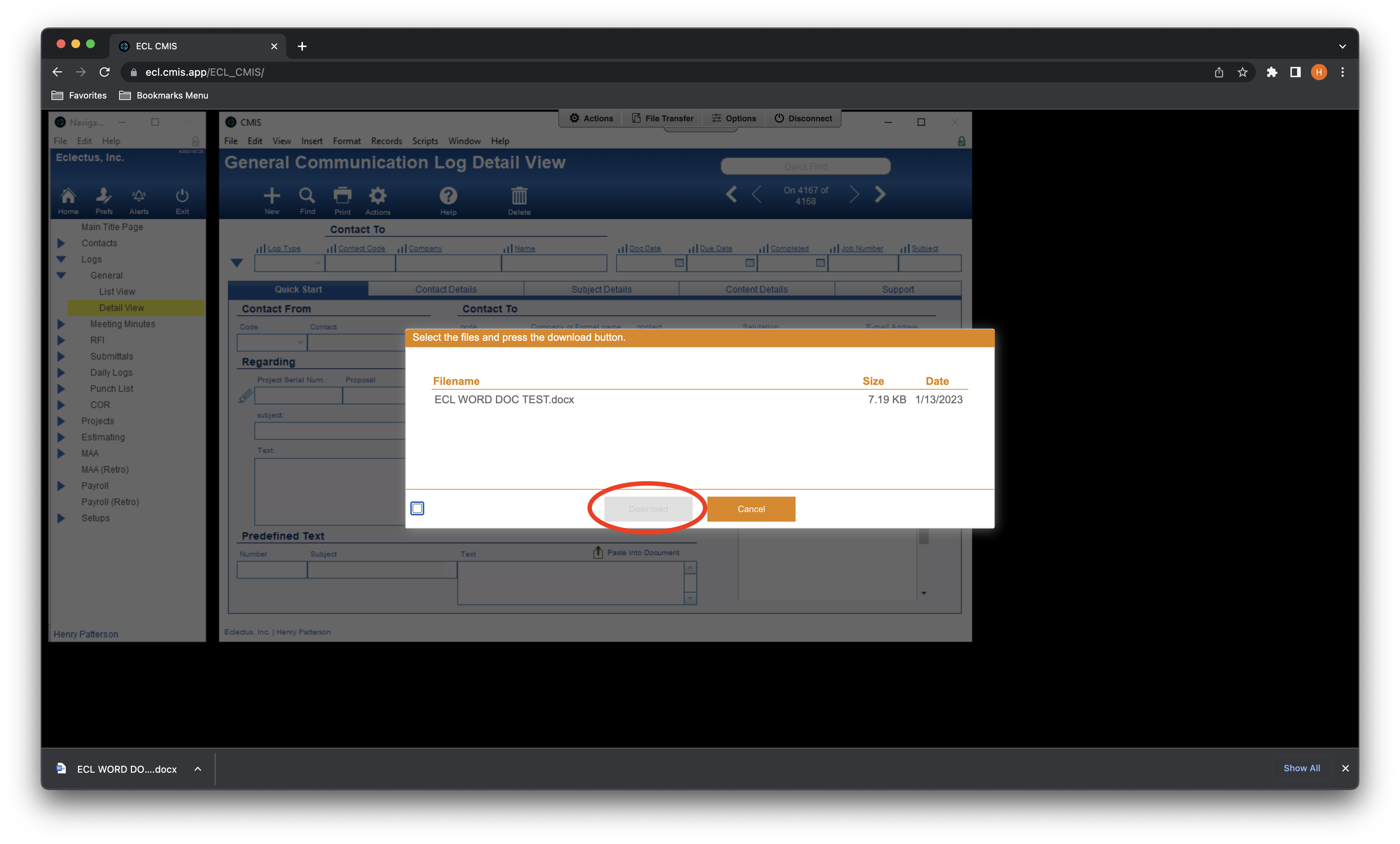Click the Print icon in toolbar
Screen dimensions: 1400x844
pos(342,196)
